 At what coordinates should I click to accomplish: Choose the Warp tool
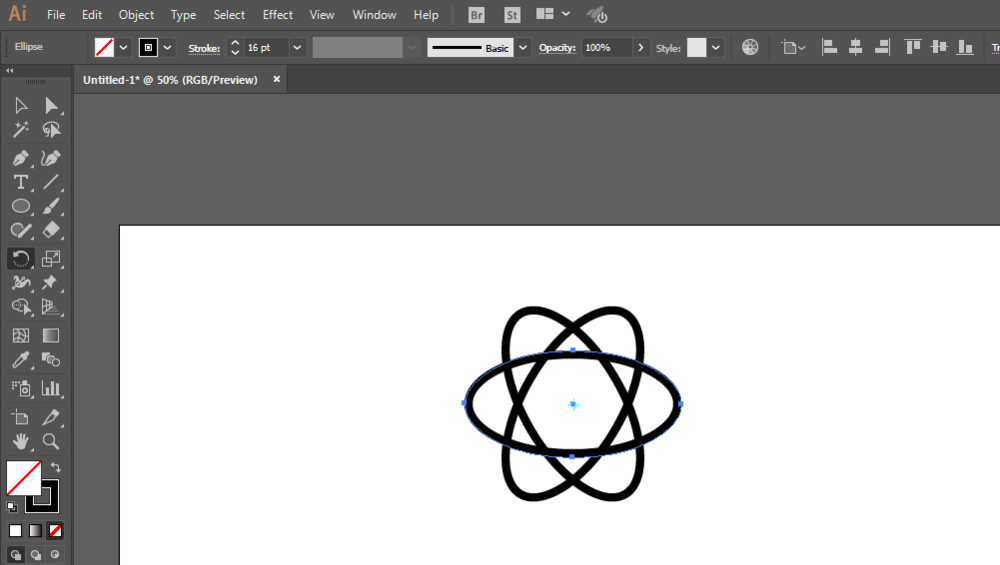click(20, 282)
